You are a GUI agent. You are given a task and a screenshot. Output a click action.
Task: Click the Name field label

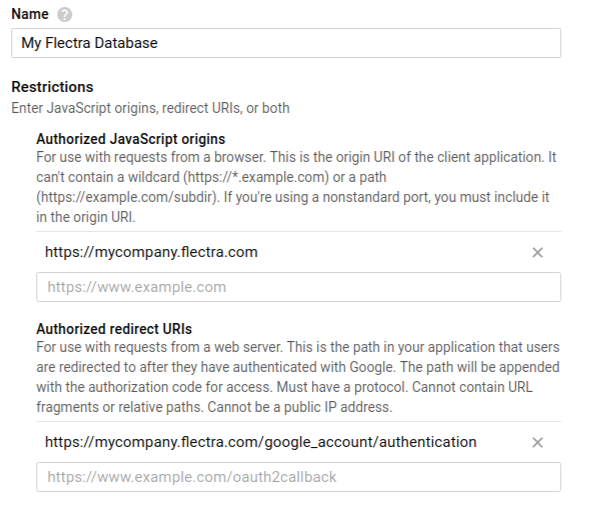pos(30,14)
